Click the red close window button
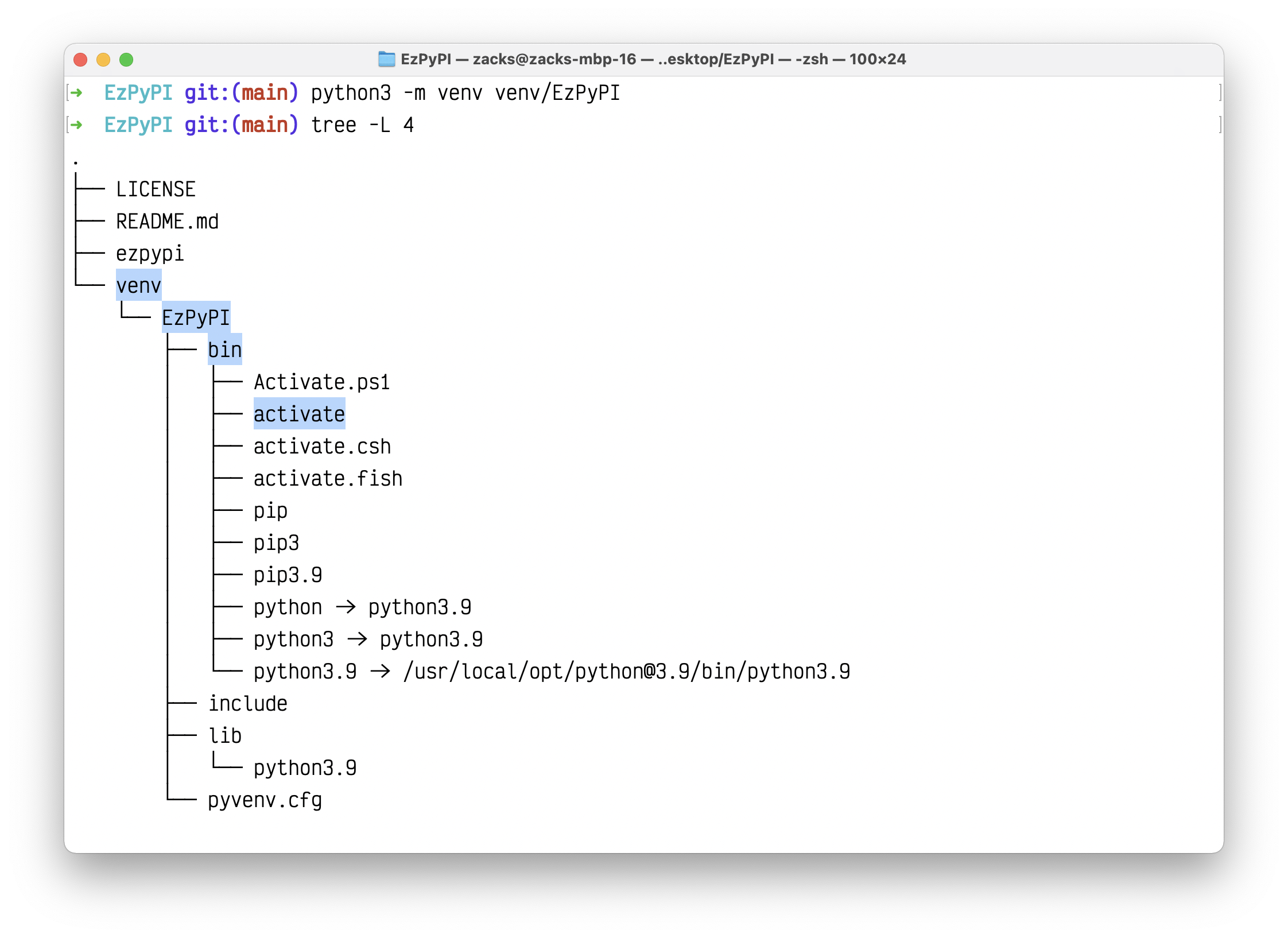This screenshot has height=938, width=1288. (x=80, y=60)
